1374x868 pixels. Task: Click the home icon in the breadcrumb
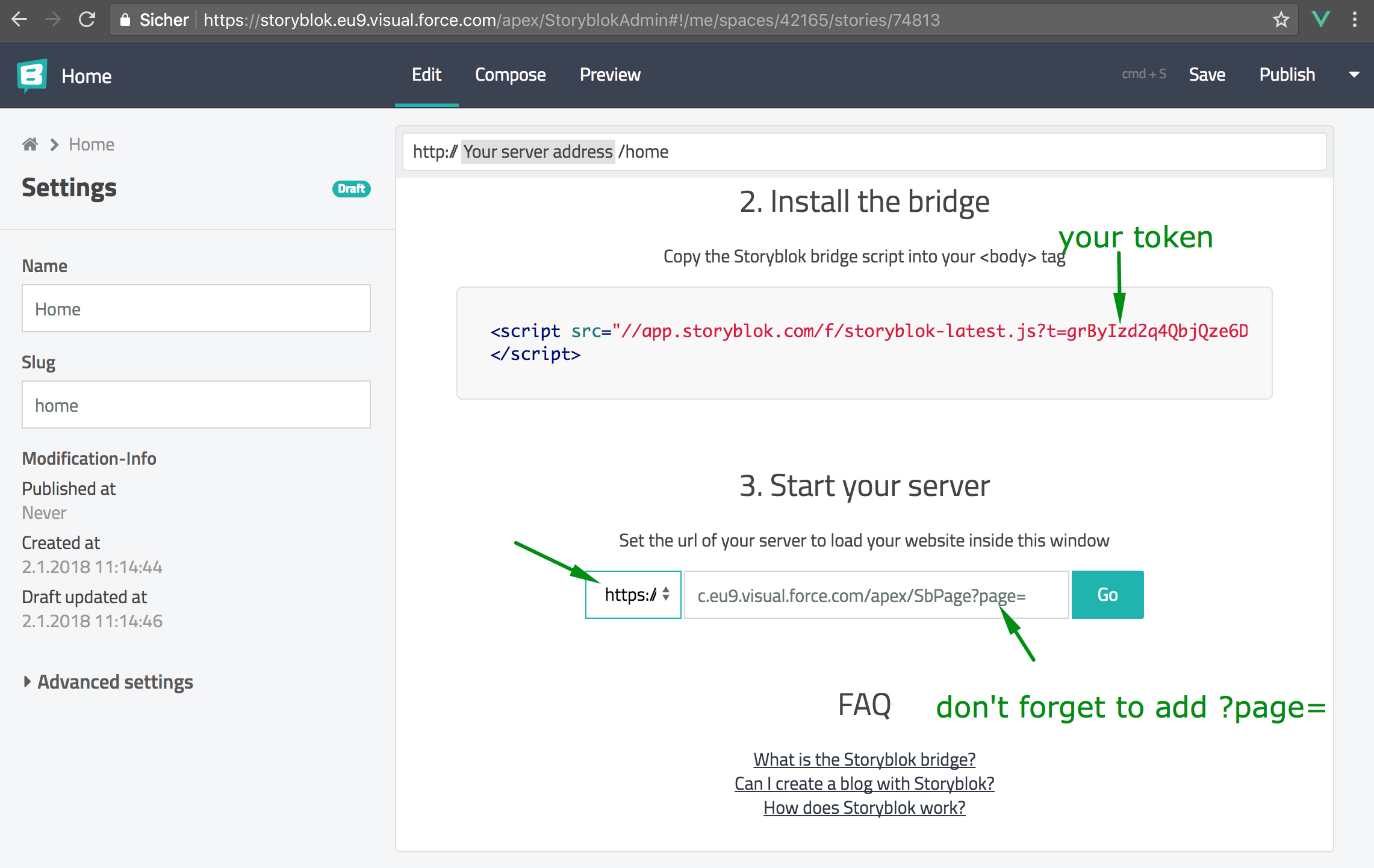pos(30,144)
